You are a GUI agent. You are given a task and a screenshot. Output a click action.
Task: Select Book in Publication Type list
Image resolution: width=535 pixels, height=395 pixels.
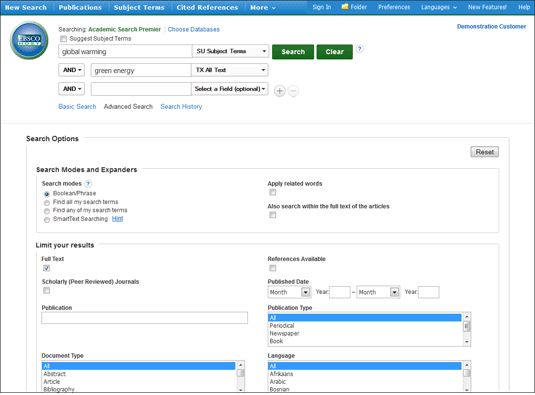(365, 341)
